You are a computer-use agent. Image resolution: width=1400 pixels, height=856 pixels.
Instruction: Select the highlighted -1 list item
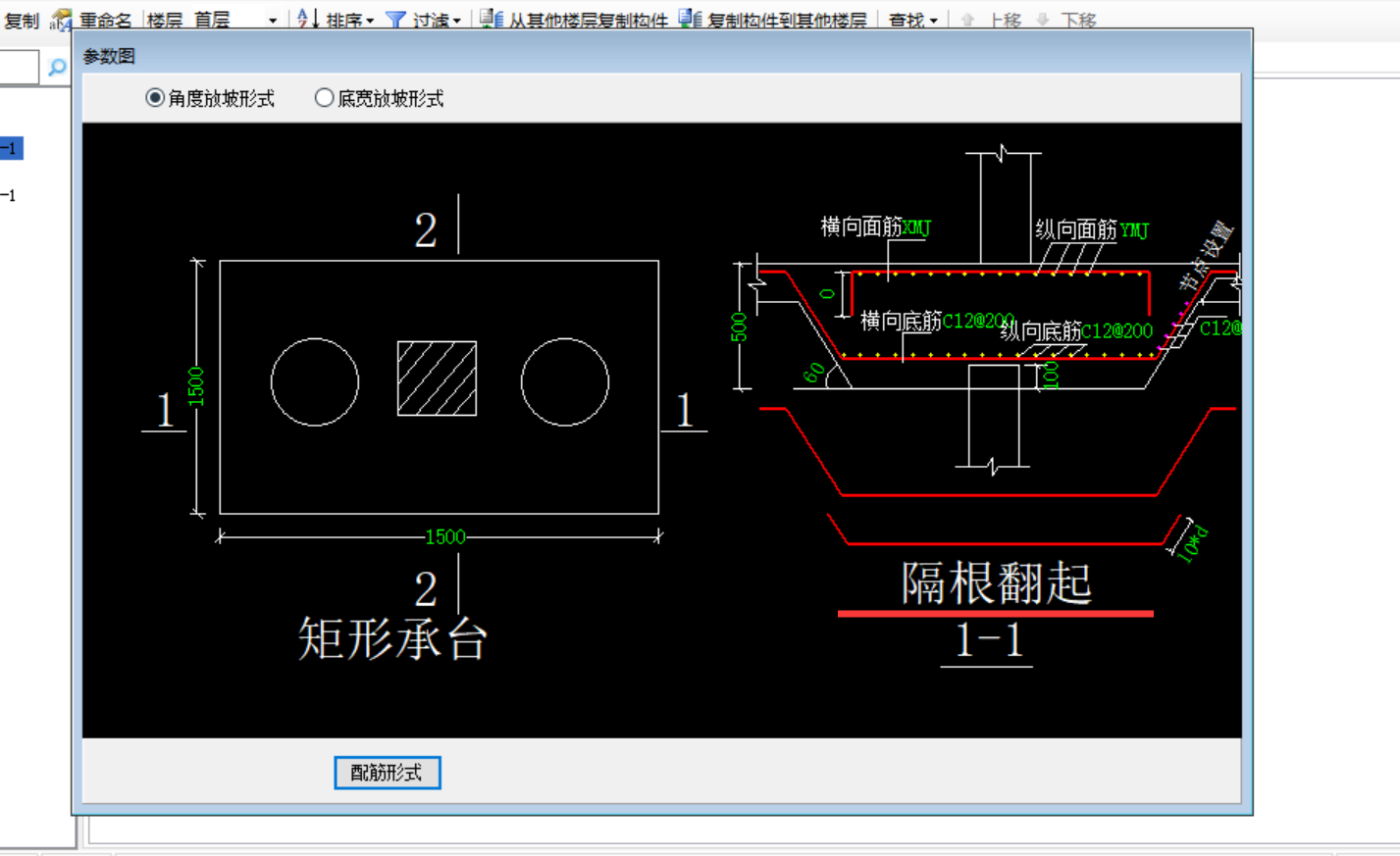click(x=11, y=148)
